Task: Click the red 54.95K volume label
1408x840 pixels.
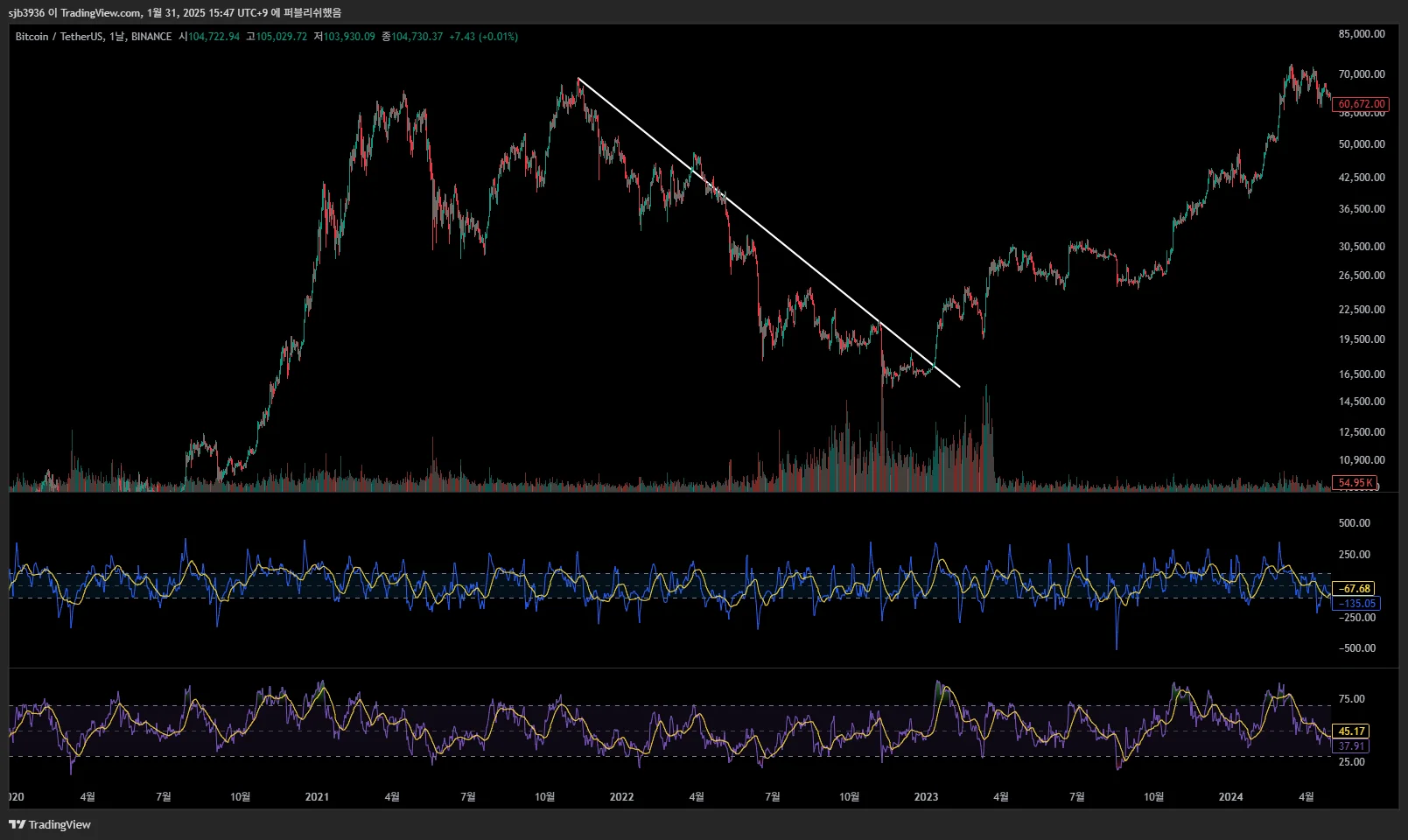Action: [x=1354, y=483]
